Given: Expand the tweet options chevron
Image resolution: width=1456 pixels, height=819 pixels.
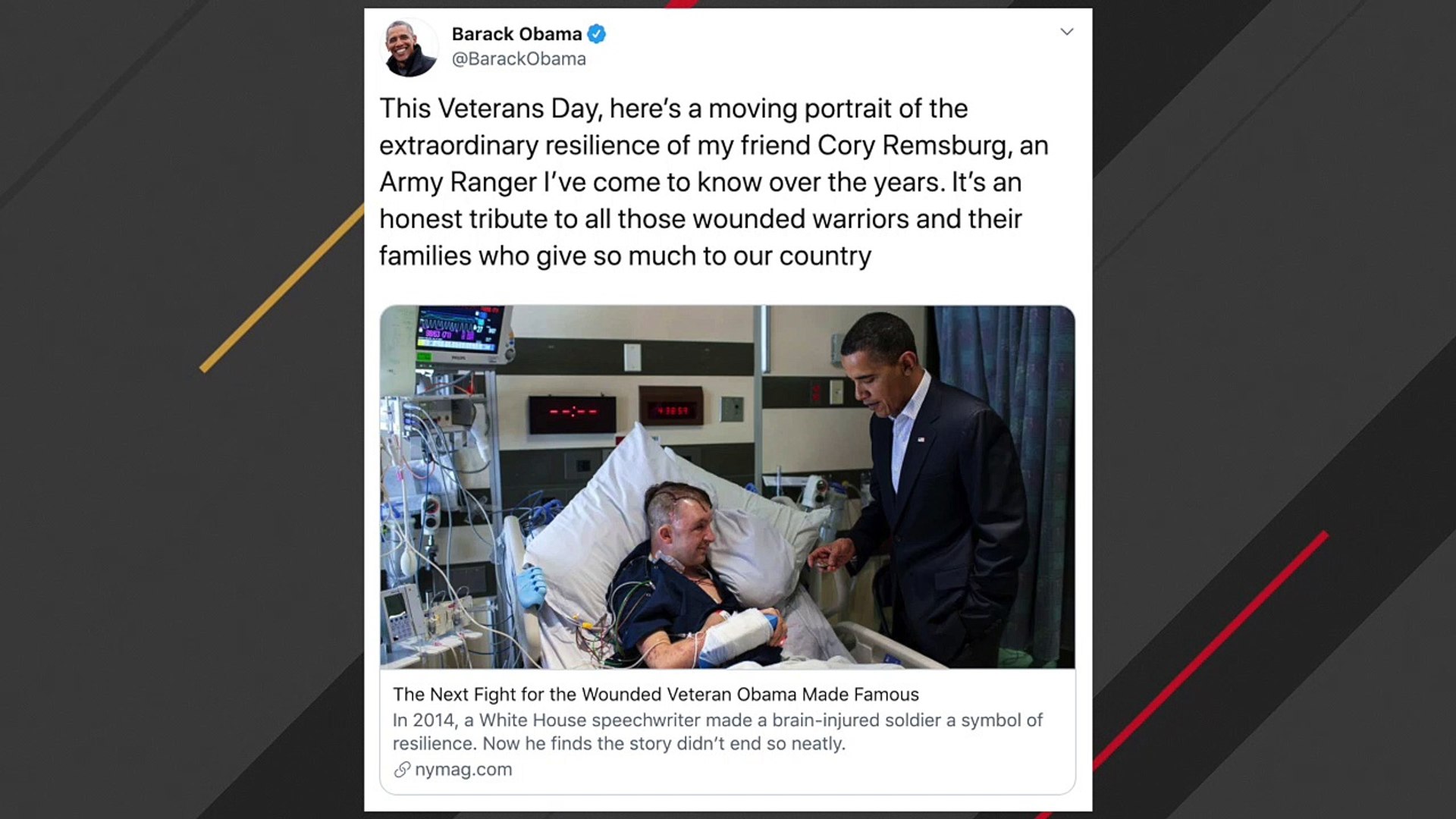Looking at the screenshot, I should 1066,32.
